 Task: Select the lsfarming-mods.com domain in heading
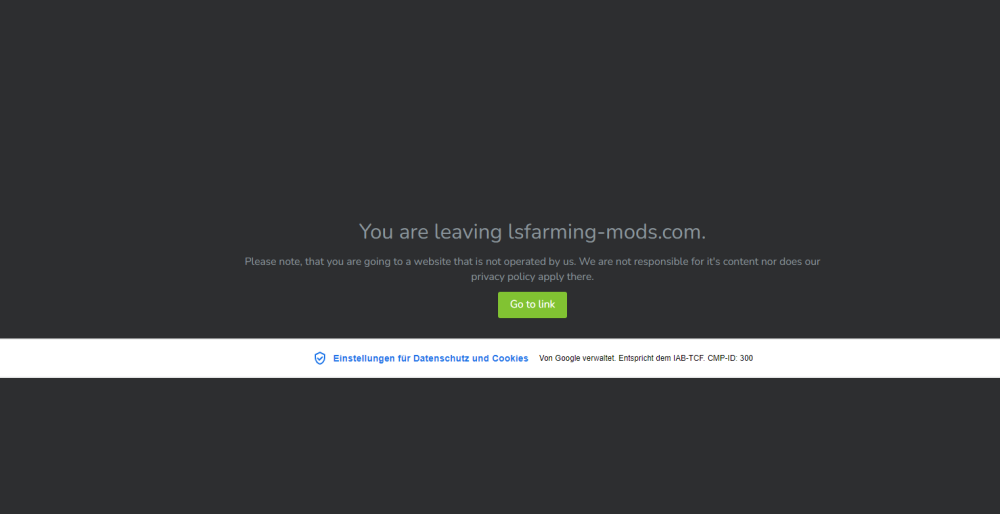pyautogui.click(x=607, y=231)
